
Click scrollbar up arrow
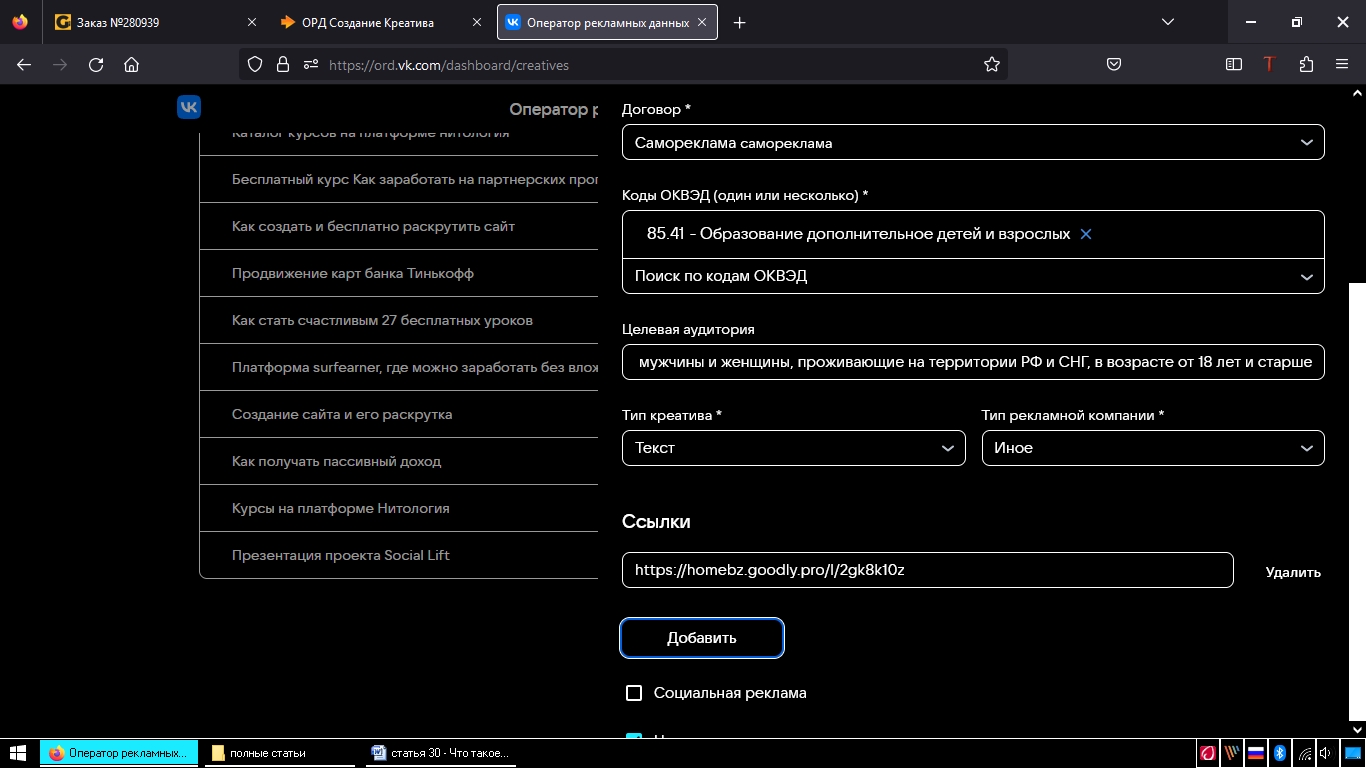point(1357,92)
